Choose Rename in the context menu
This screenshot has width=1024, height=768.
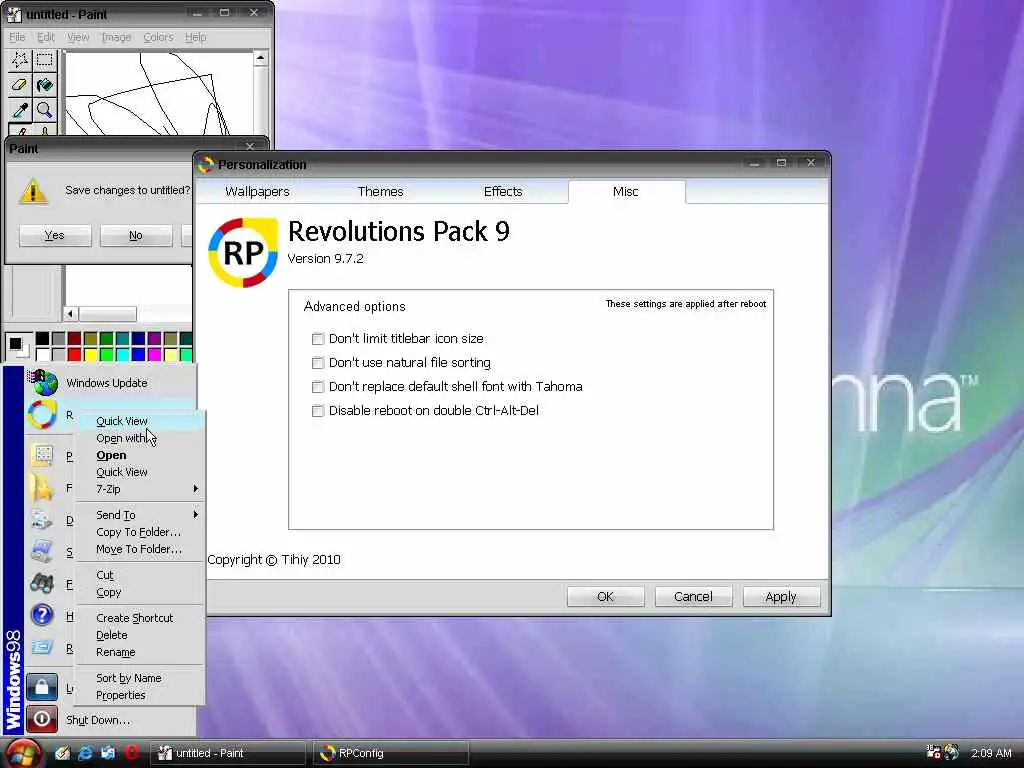[x=140, y=652]
